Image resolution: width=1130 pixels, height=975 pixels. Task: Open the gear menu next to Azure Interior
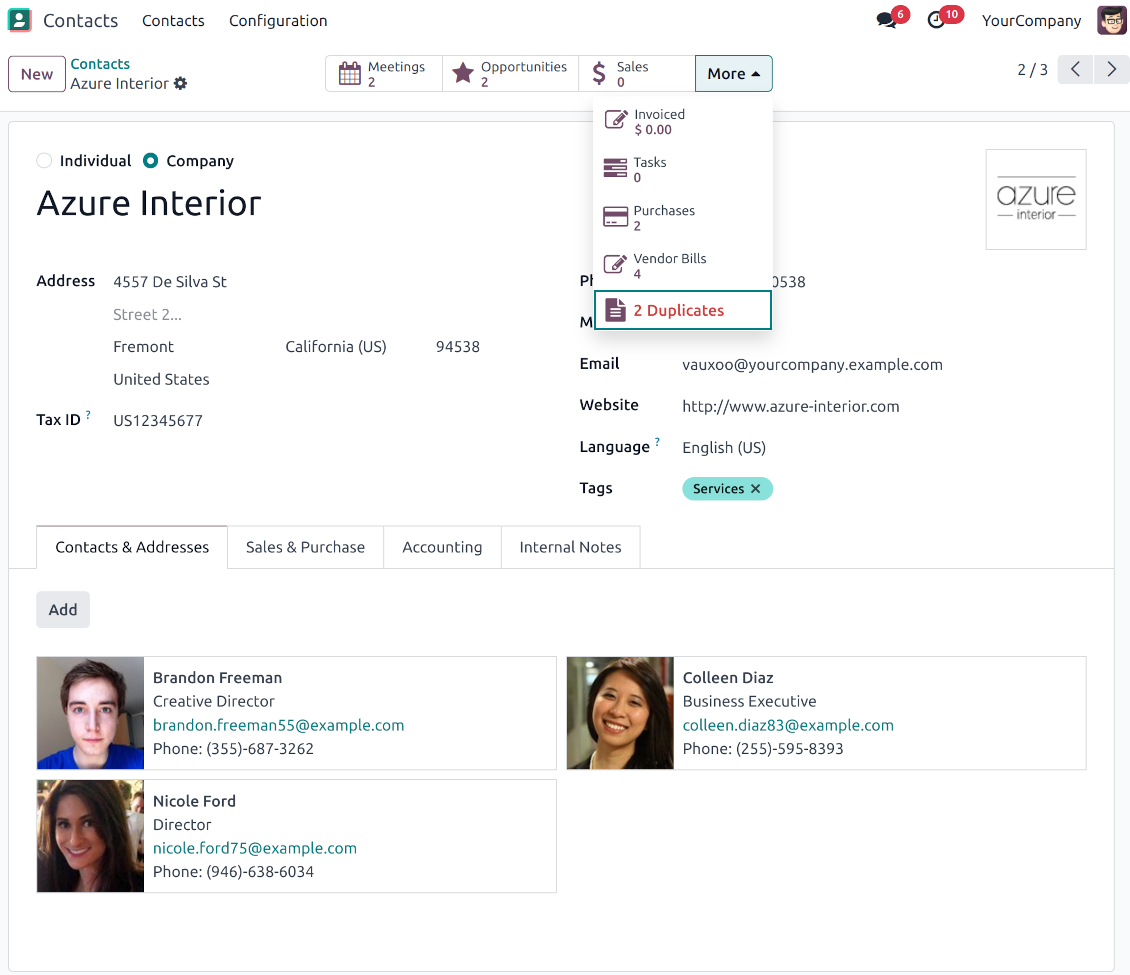pos(180,84)
